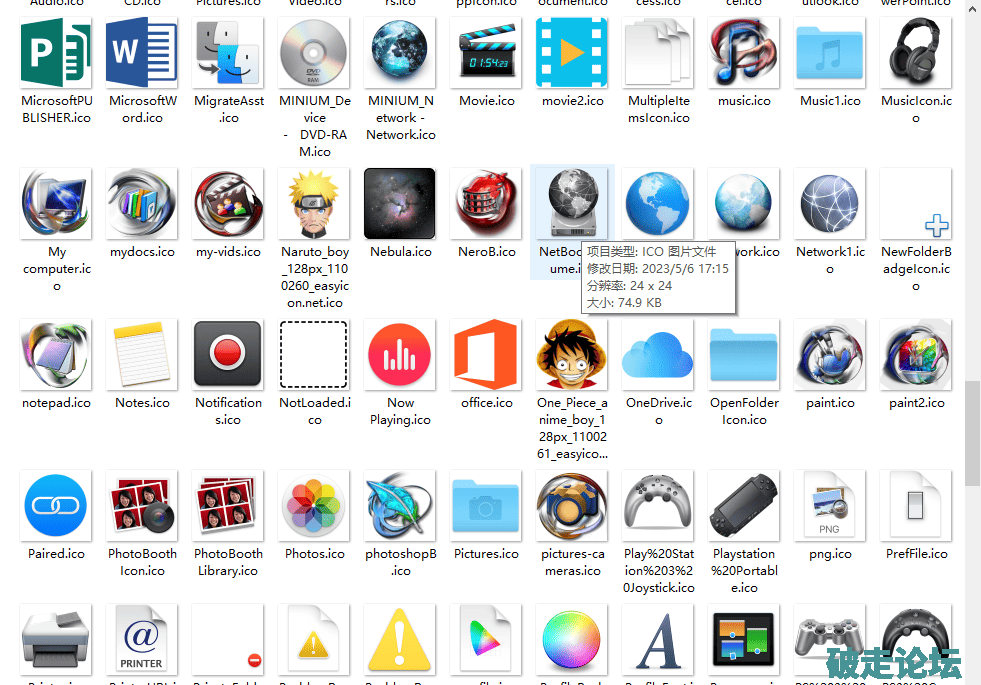Select the Naruto boy icon file
Viewport: 981px width, 685px height.
point(314,204)
